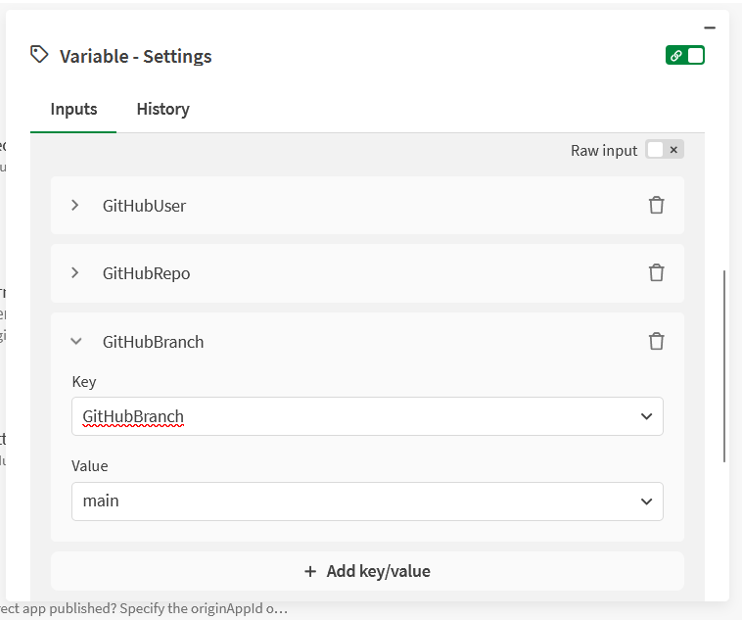Enable the Raw input switch
The height and width of the screenshot is (626, 746).
(664, 150)
